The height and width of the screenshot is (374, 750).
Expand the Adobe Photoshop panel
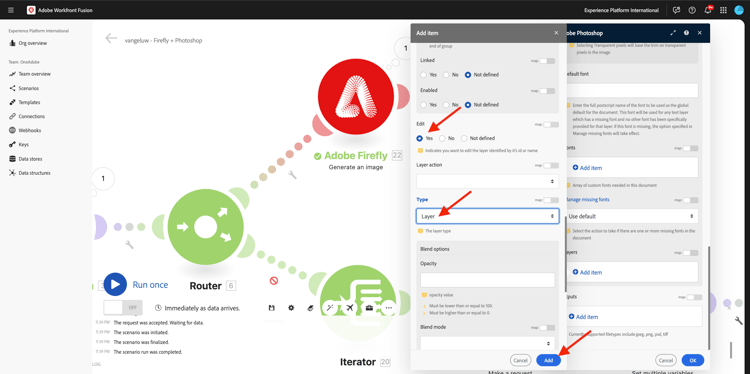coord(673,33)
